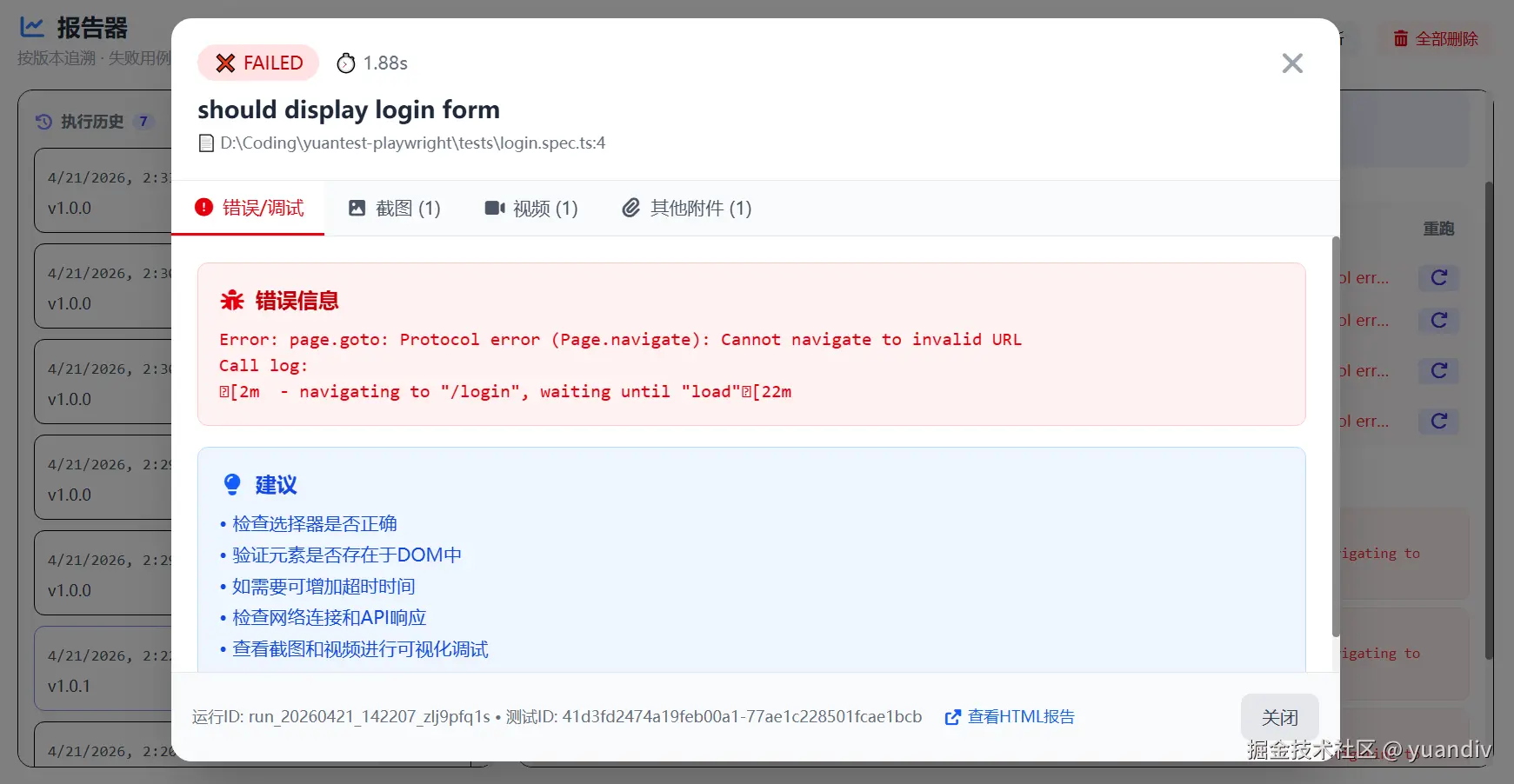This screenshot has height=784, width=1514.
Task: Click the lightbulb icon beside 建议
Action: pos(232,485)
